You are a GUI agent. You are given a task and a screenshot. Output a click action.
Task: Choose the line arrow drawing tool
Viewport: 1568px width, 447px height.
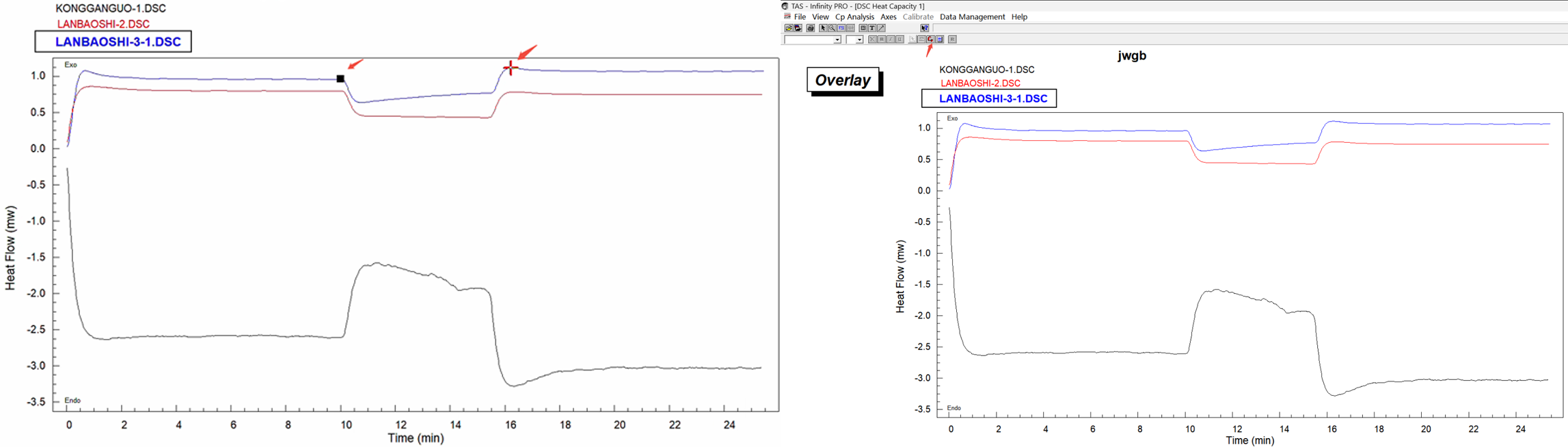(881, 28)
